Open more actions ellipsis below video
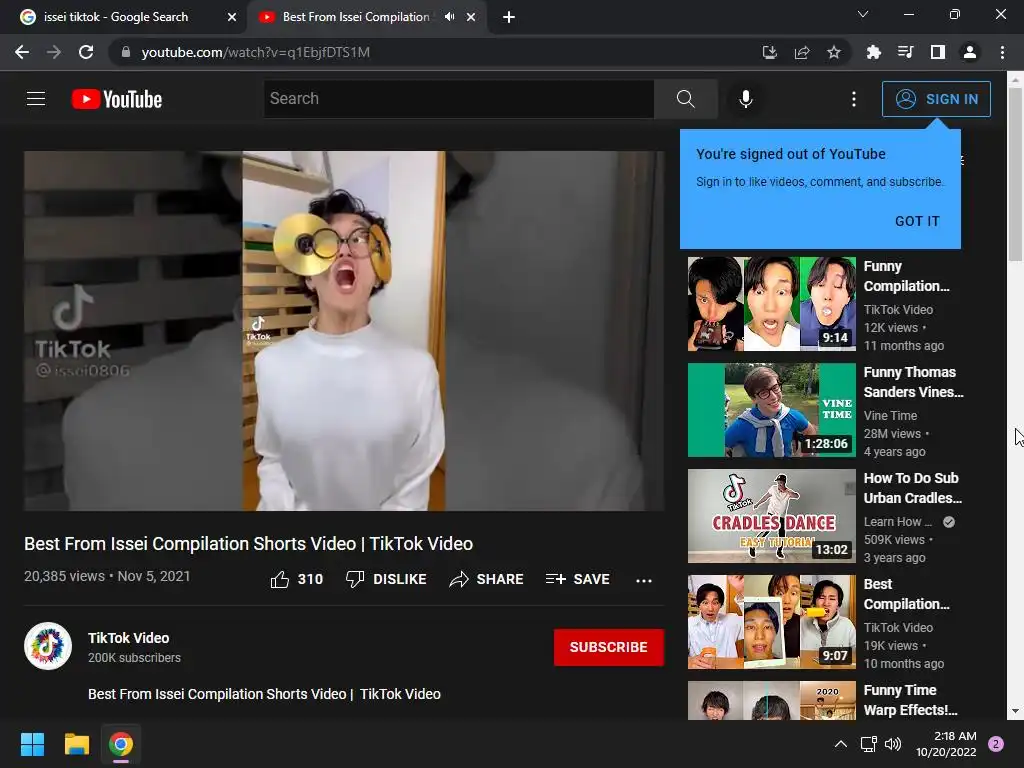 tap(644, 580)
